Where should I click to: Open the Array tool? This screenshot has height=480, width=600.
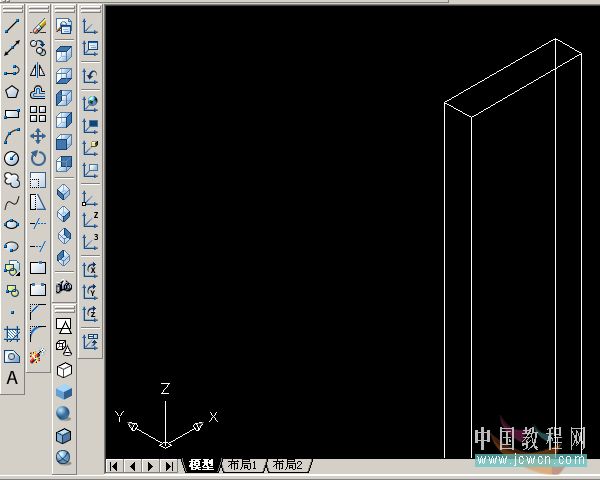tap(38, 114)
